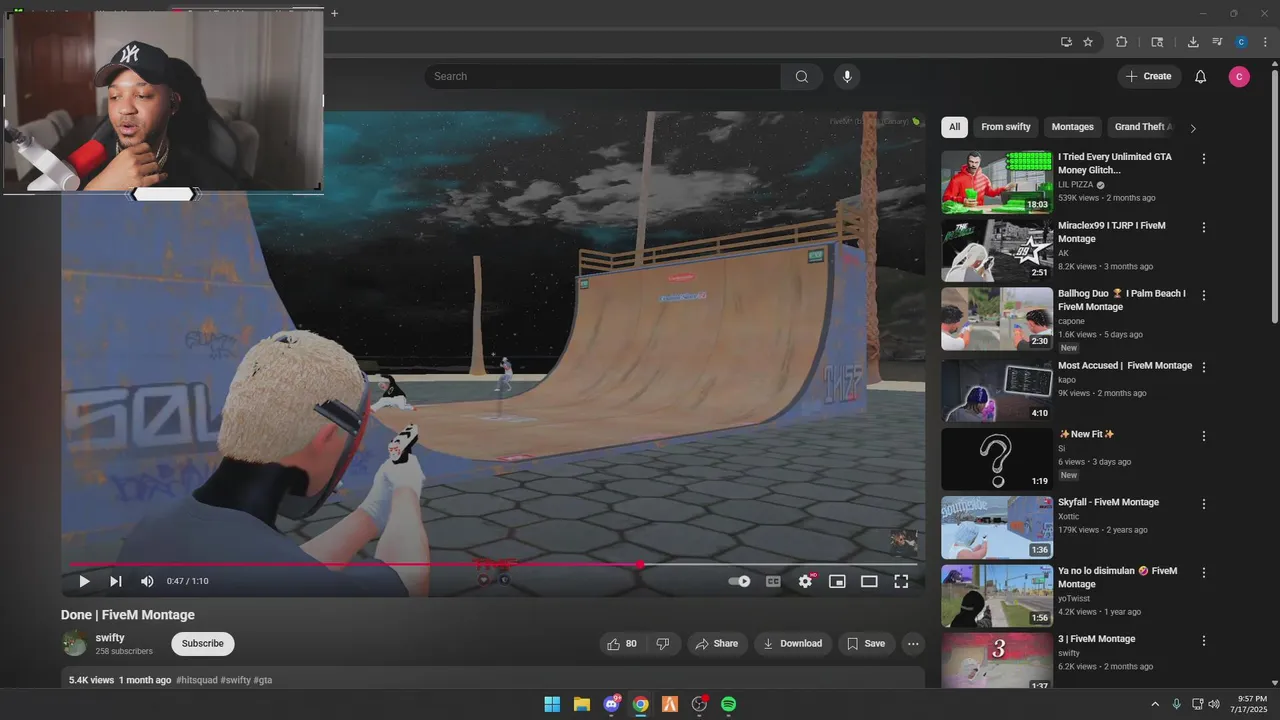The width and height of the screenshot is (1280, 720).
Task: Open Spotify from taskbar
Action: coord(729,704)
